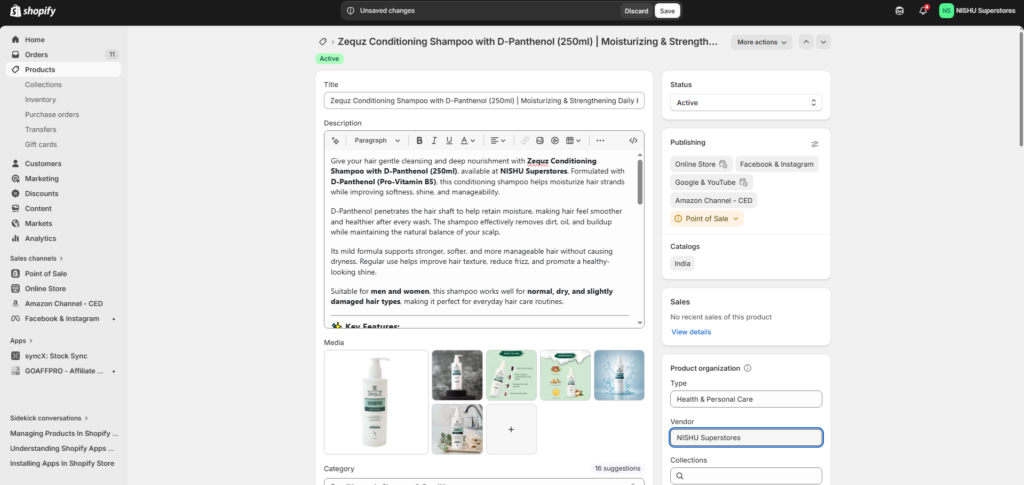Open Installing Apps In Shopify Store conversation

(x=62, y=463)
